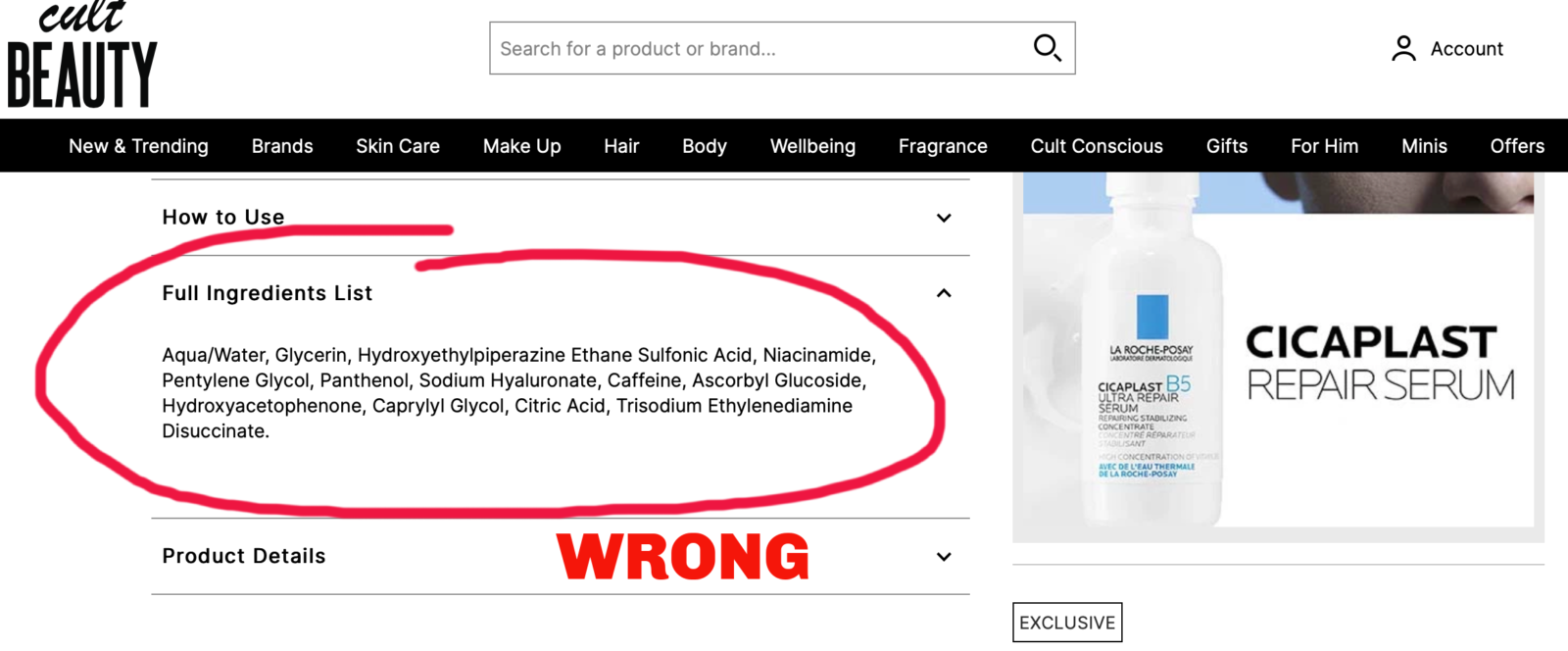Image resolution: width=1568 pixels, height=651 pixels.
Task: Expand the Product Details chevron
Action: [944, 557]
